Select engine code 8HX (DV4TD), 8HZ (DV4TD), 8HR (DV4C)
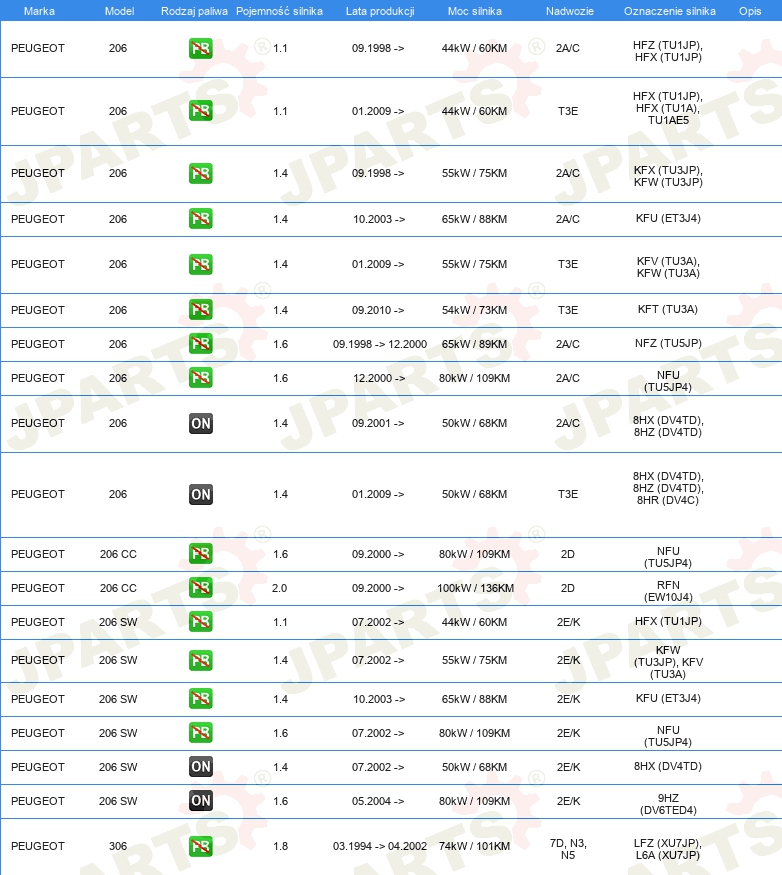The image size is (782, 875). (668, 488)
